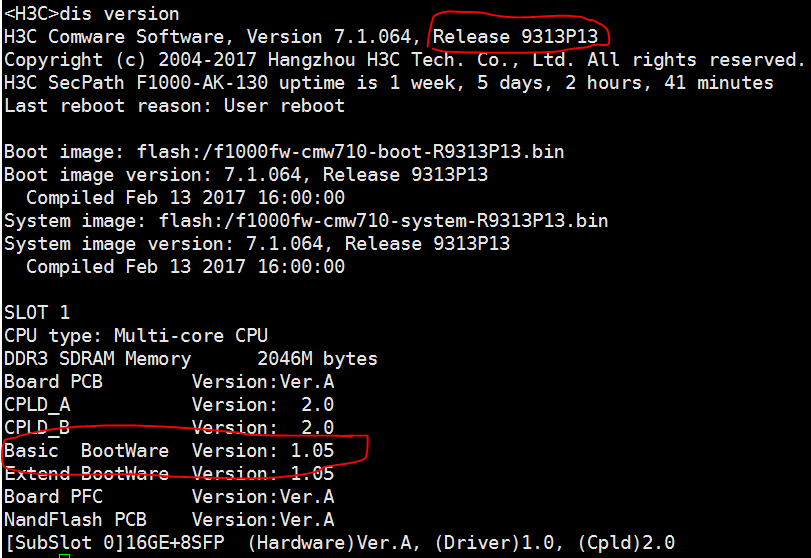
Task: Click the 'DDR3 SDRAM Memory' line
Action: pyautogui.click(x=190, y=358)
